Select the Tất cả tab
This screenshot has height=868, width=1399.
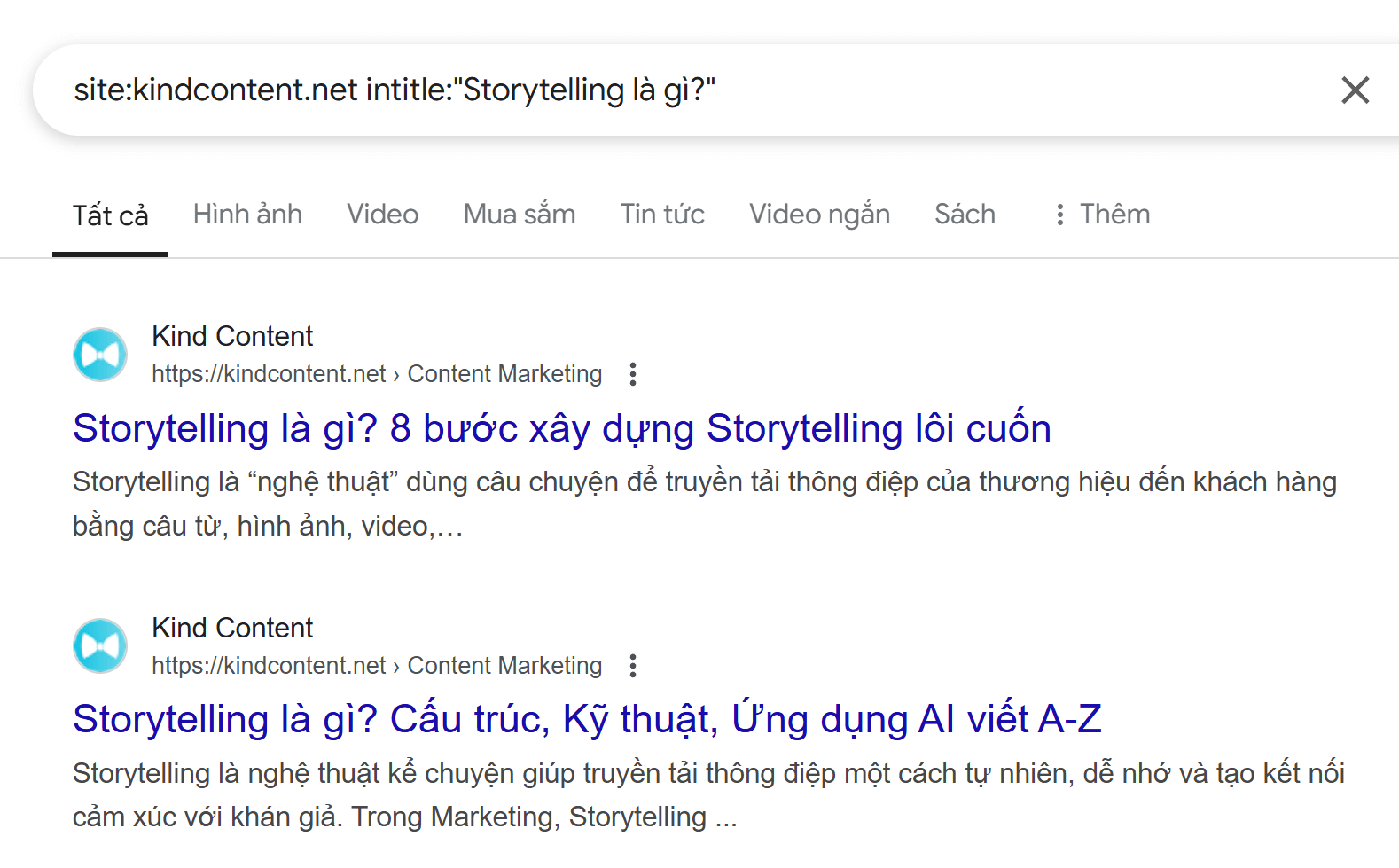click(110, 215)
